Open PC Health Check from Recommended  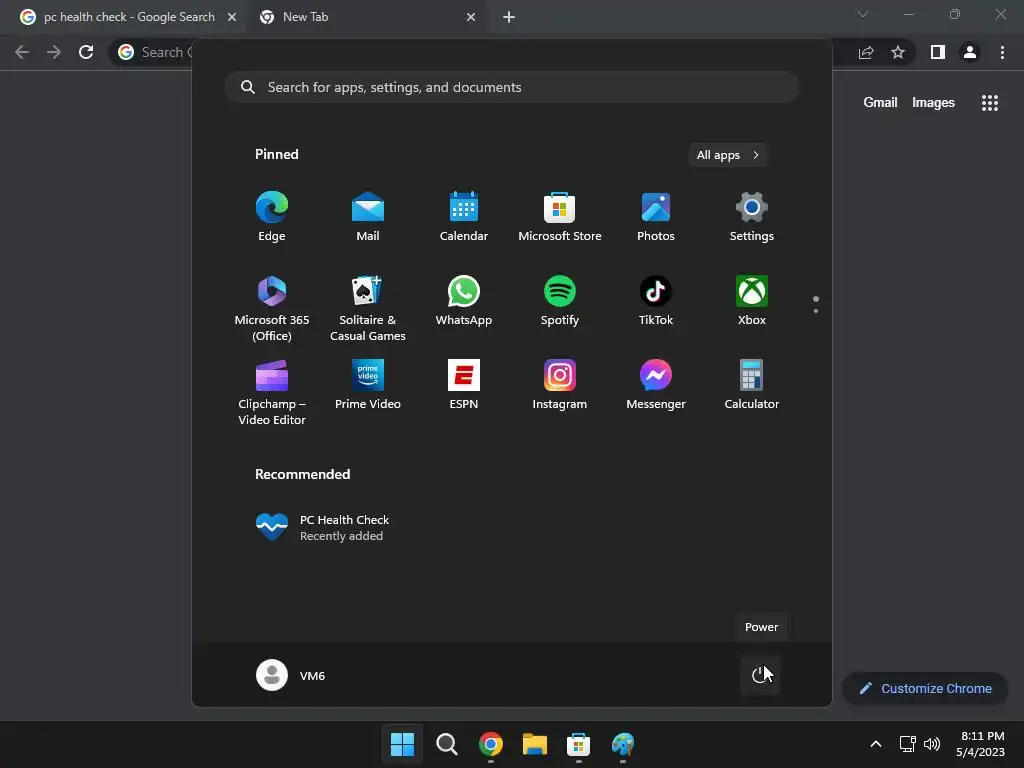[323, 527]
